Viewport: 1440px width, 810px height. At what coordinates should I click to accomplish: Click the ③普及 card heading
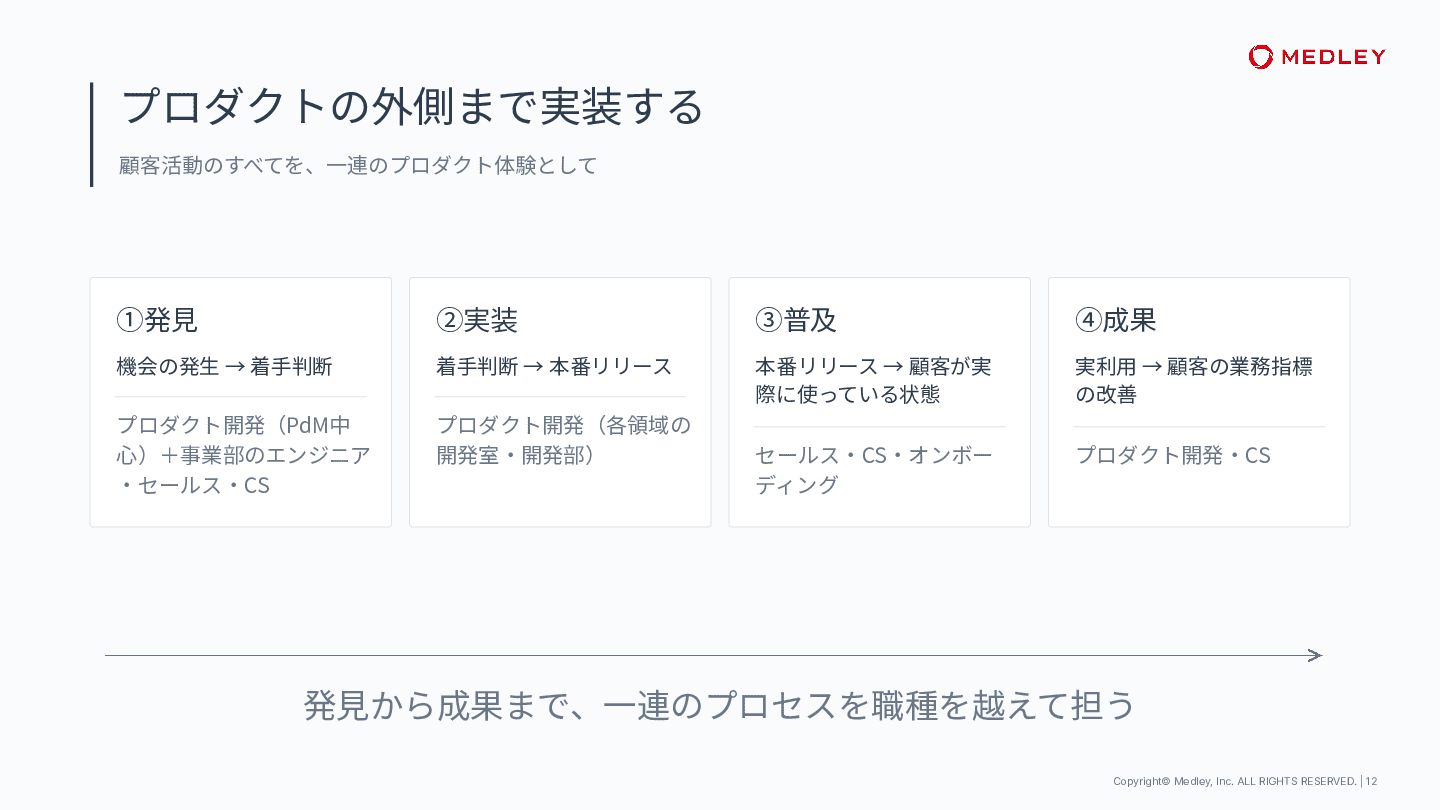796,320
